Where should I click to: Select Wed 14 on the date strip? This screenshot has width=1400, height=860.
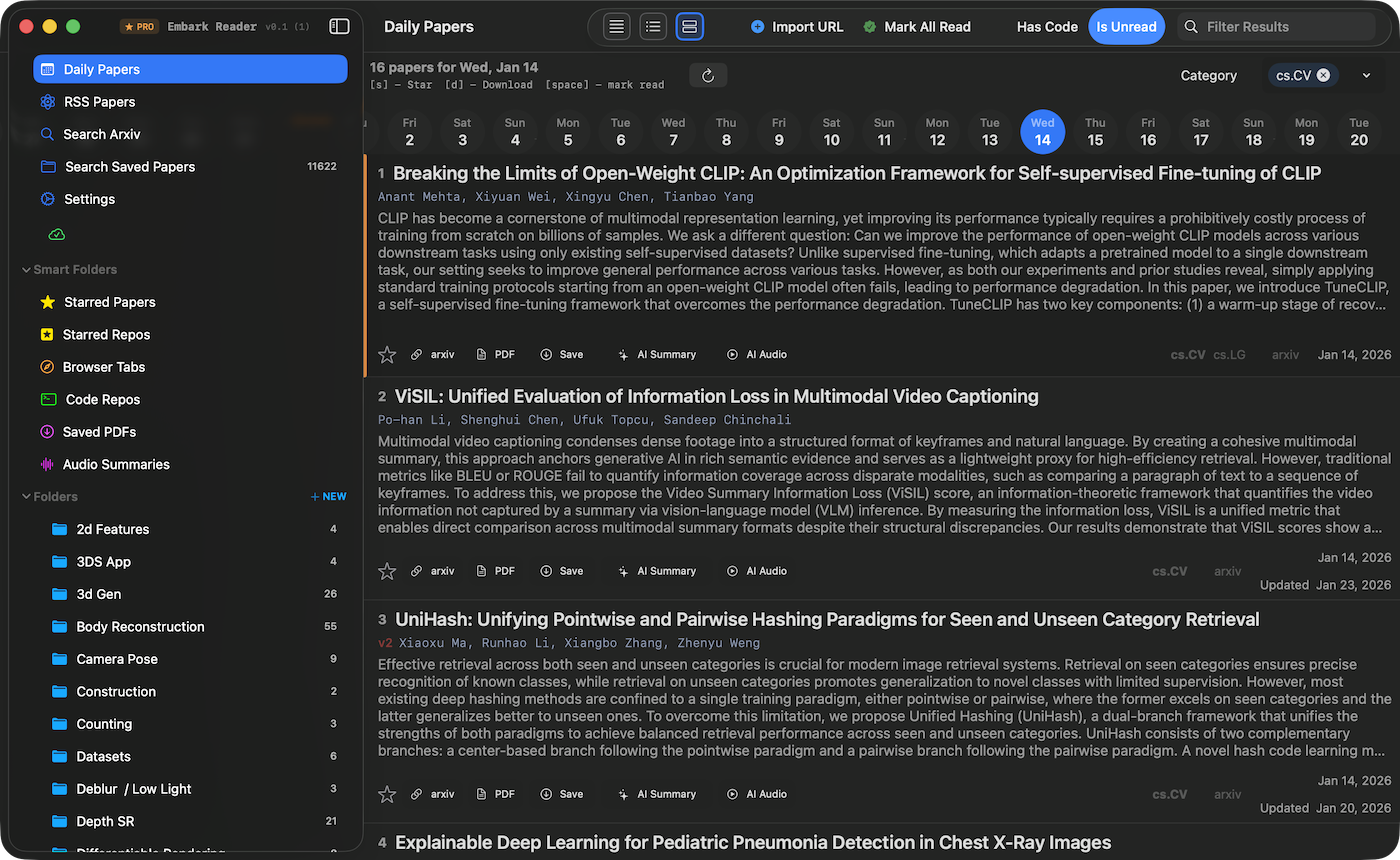pyautogui.click(x=1043, y=131)
